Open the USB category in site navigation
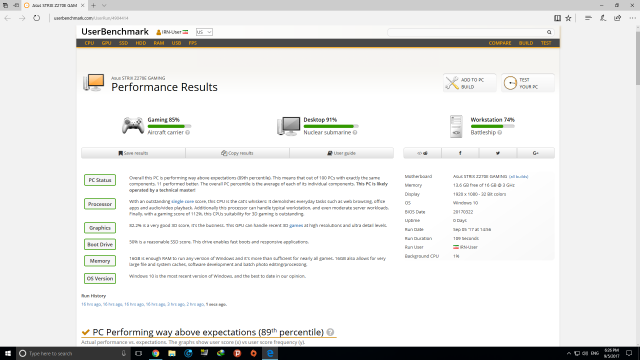This screenshot has width=640, height=360. (176, 43)
